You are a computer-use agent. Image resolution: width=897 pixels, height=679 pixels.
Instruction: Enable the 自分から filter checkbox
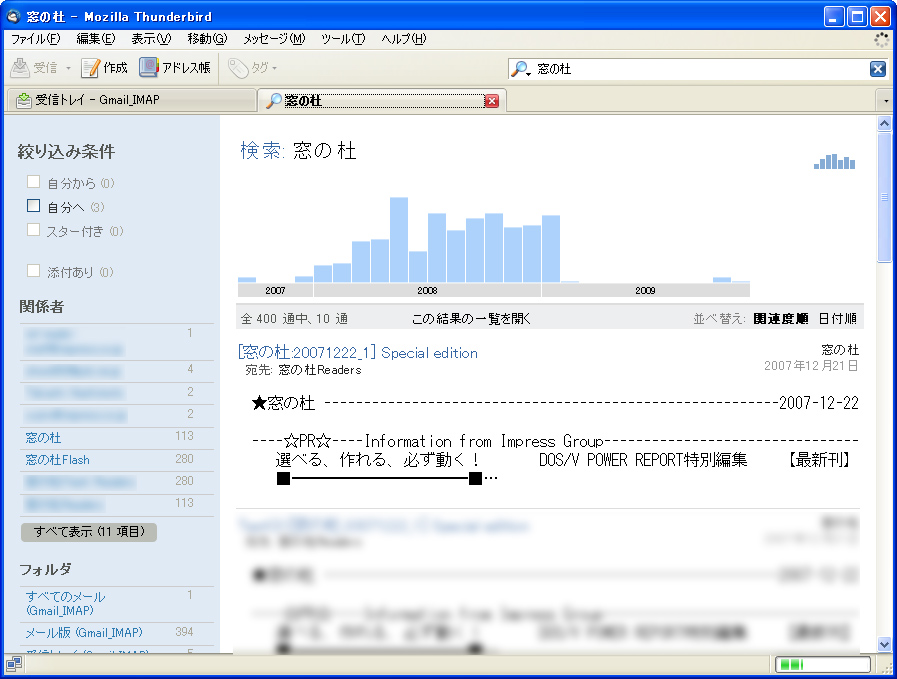pos(33,183)
